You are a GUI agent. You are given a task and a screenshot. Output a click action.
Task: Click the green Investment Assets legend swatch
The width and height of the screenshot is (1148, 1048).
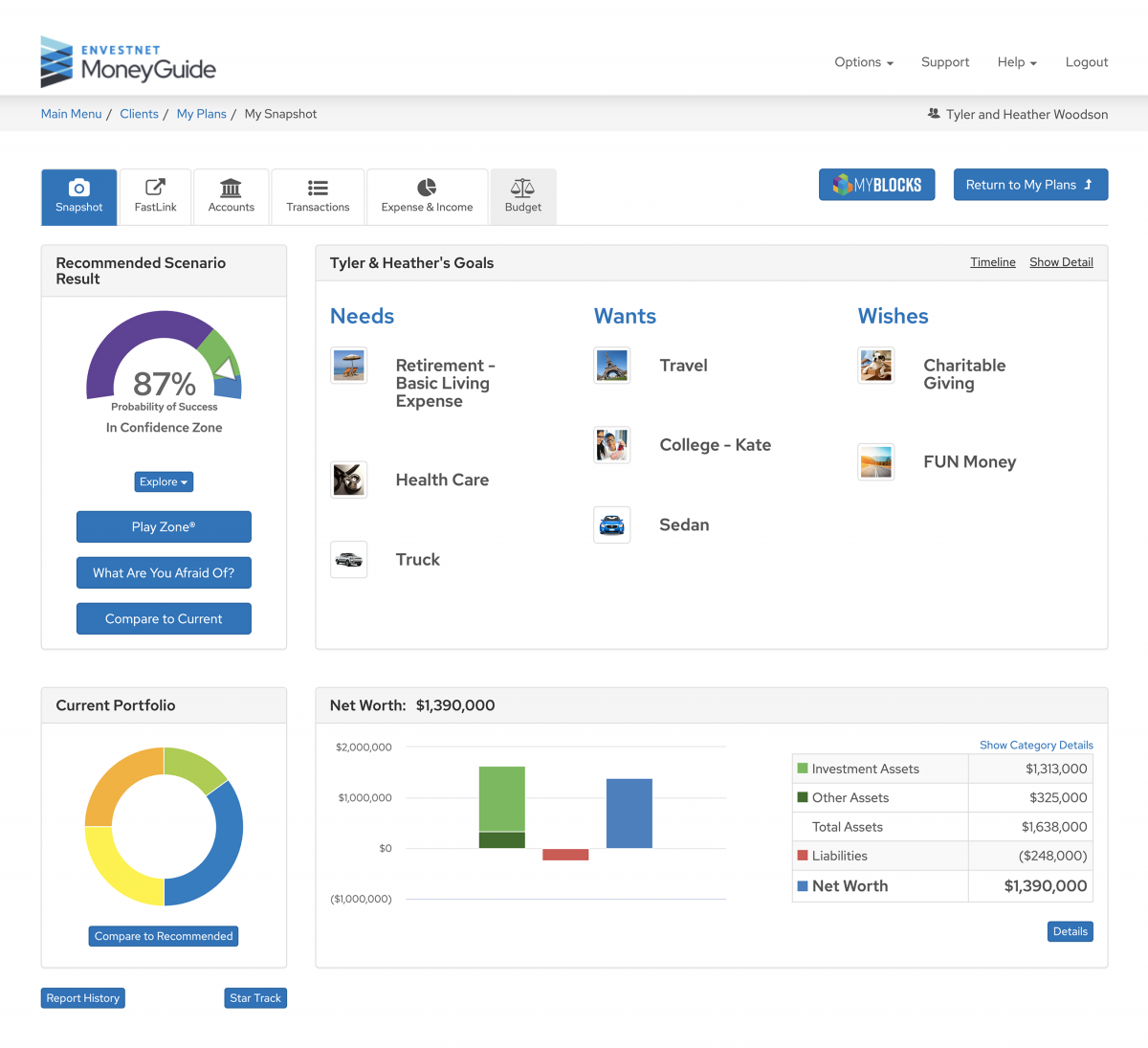pos(803,769)
